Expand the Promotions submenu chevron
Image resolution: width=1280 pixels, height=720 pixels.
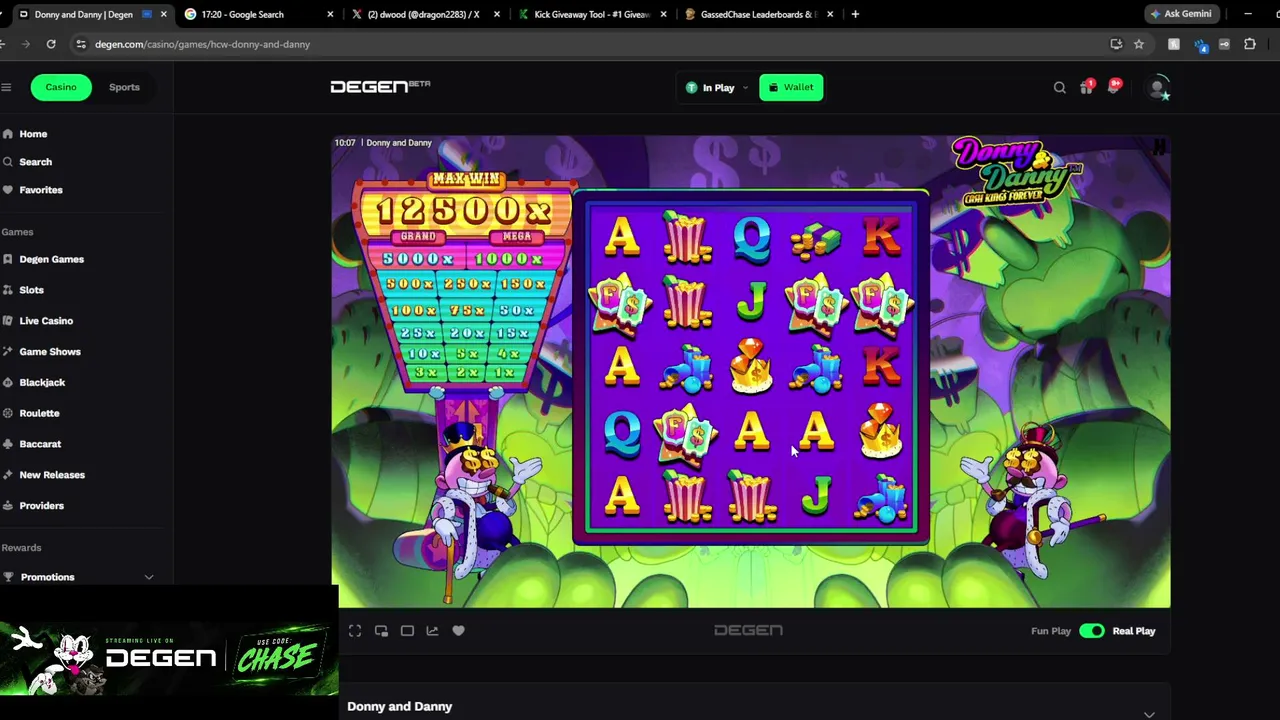coord(149,577)
